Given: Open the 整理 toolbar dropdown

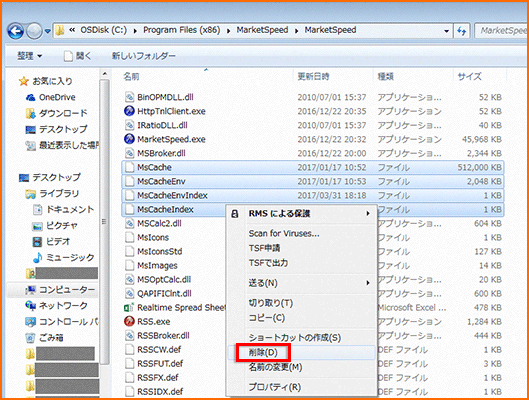Looking at the screenshot, I should tap(30, 56).
